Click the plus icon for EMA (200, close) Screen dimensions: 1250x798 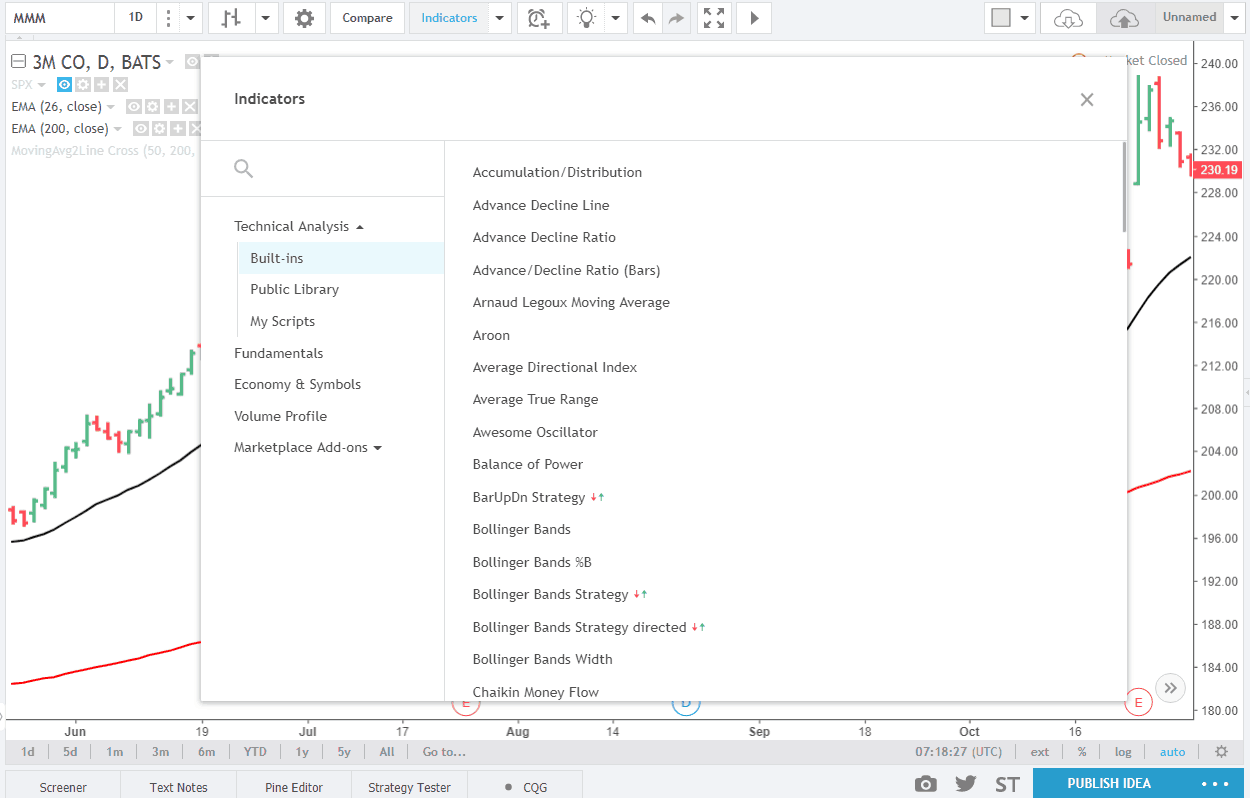pyautogui.click(x=177, y=129)
